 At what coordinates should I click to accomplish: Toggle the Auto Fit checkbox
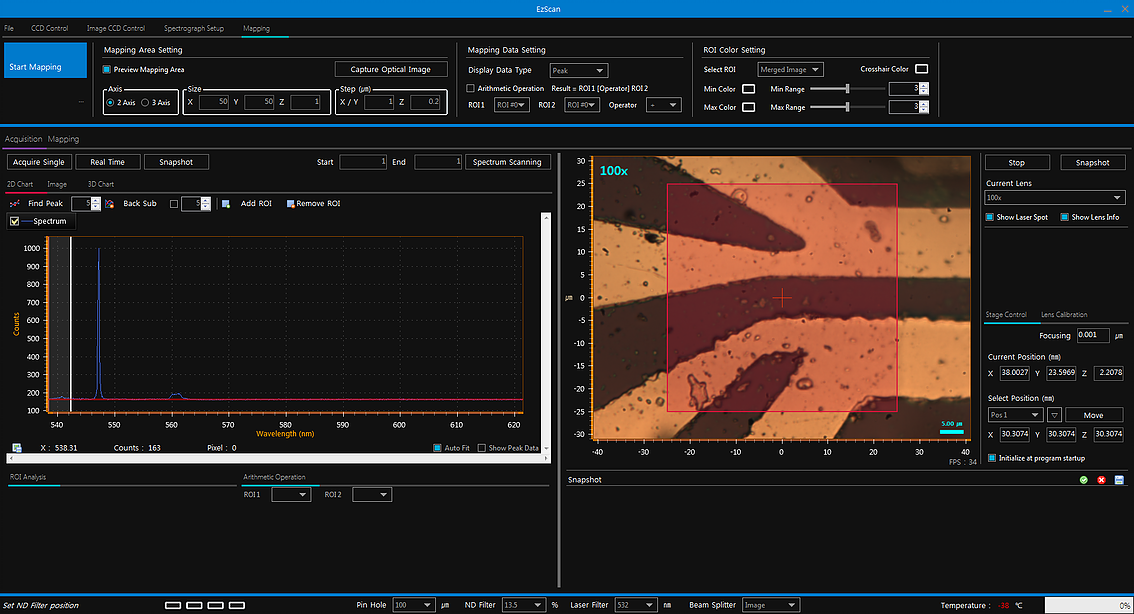coord(437,448)
